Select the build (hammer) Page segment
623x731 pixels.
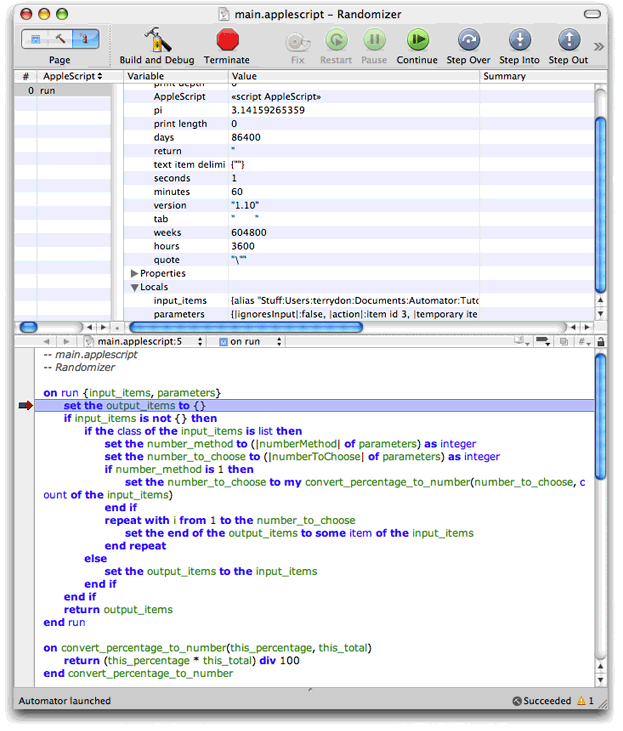point(60,39)
